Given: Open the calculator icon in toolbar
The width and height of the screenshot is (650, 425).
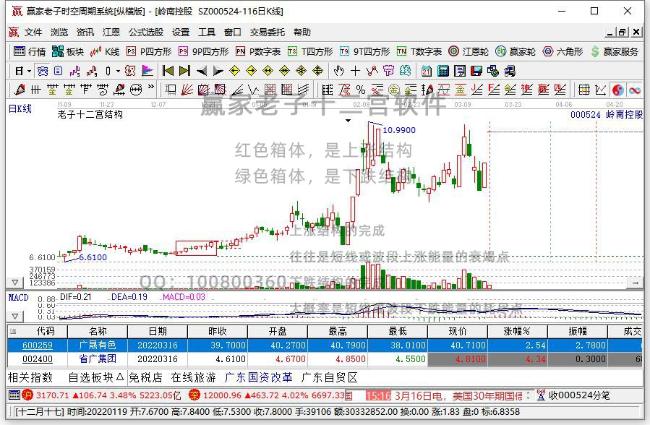Looking at the screenshot, I should (x=443, y=71).
